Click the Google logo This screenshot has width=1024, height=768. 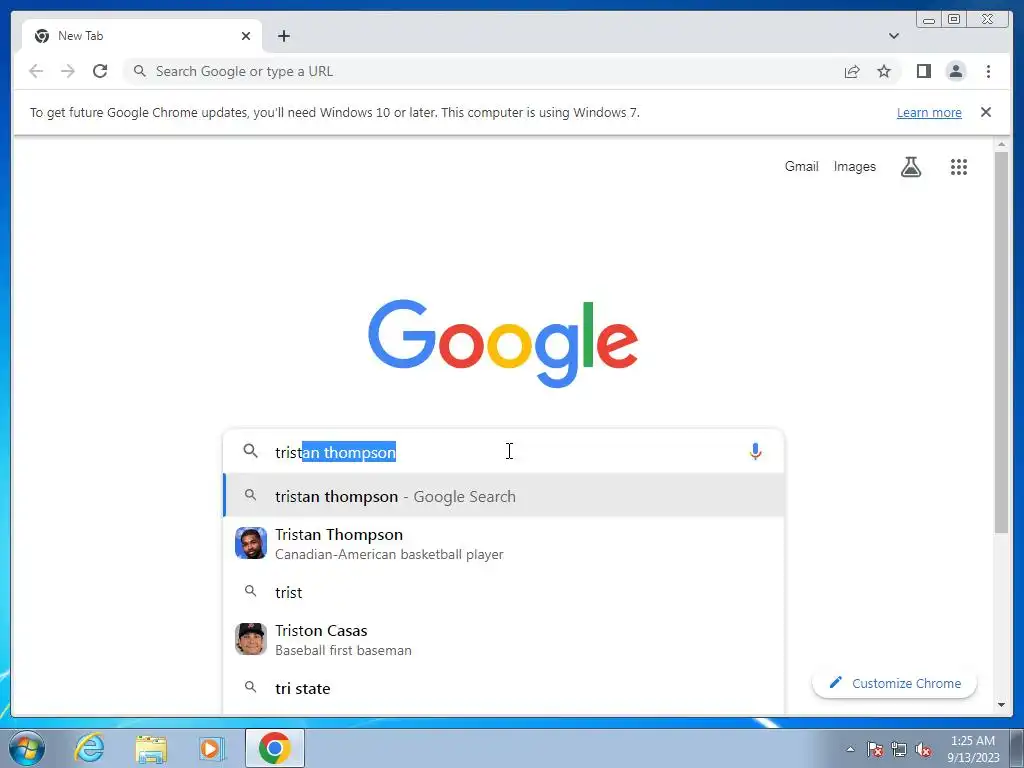click(x=503, y=343)
